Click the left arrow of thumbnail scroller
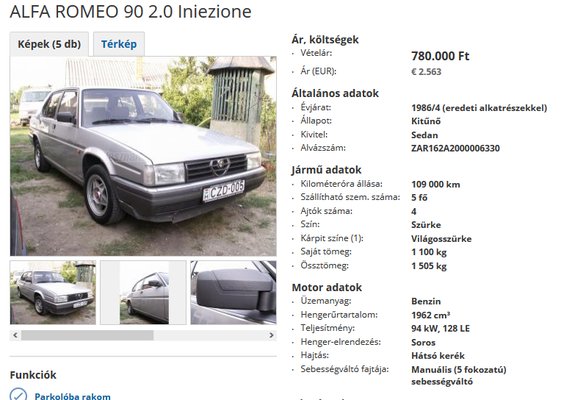572x400 pixels. click(x=15, y=335)
